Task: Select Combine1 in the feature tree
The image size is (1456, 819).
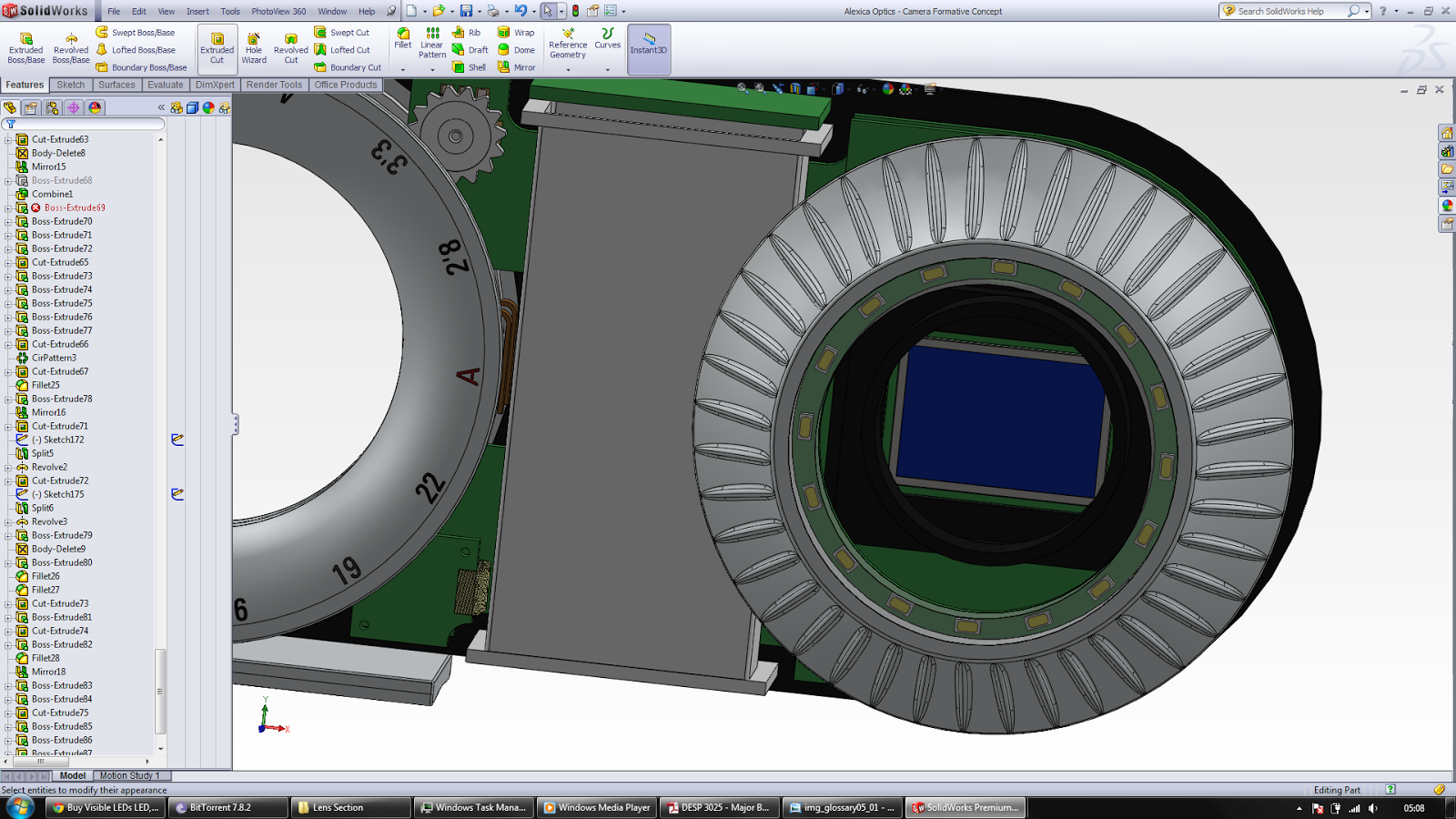Action: click(x=52, y=194)
